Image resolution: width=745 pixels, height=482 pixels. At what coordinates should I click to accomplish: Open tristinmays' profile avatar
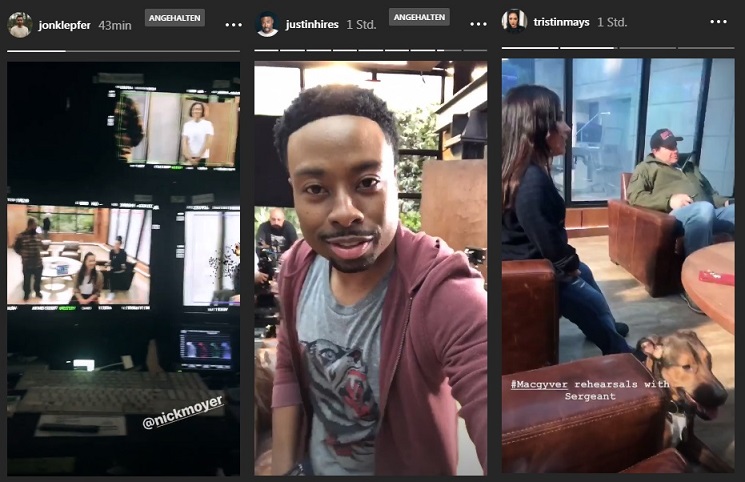pyautogui.click(x=515, y=22)
